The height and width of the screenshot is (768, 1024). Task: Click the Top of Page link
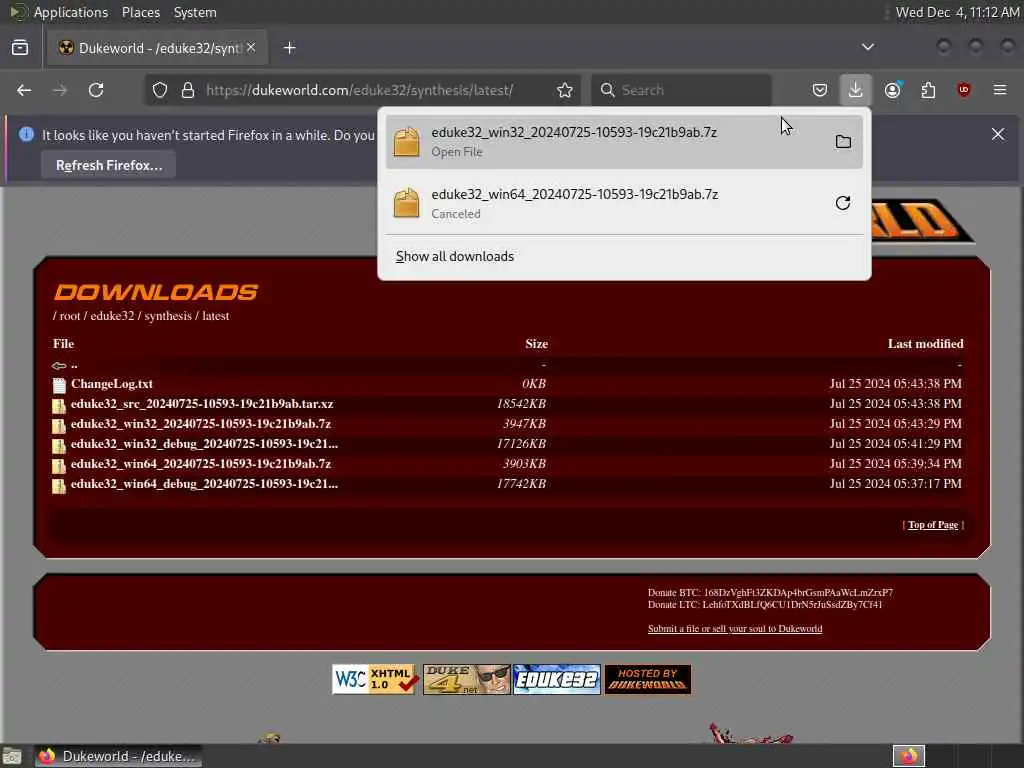pos(933,525)
